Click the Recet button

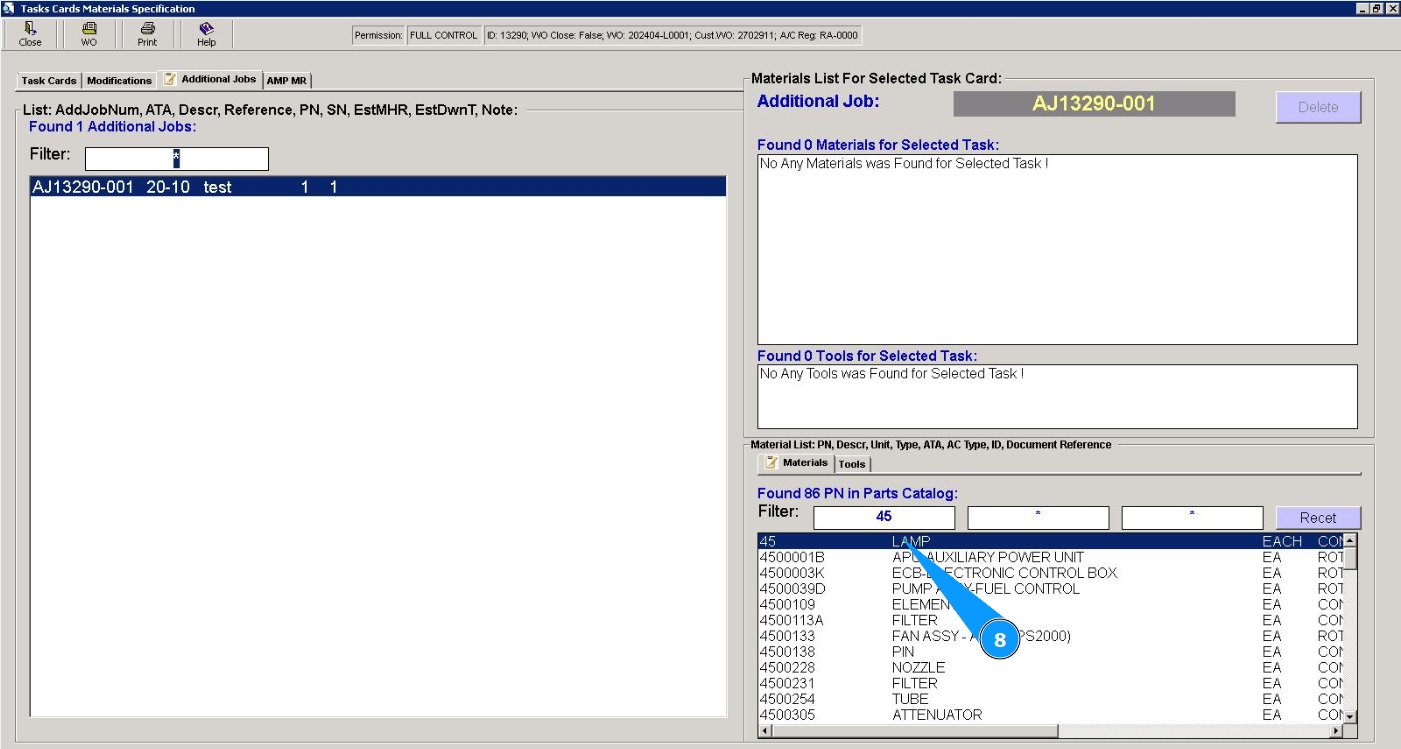(x=1318, y=518)
